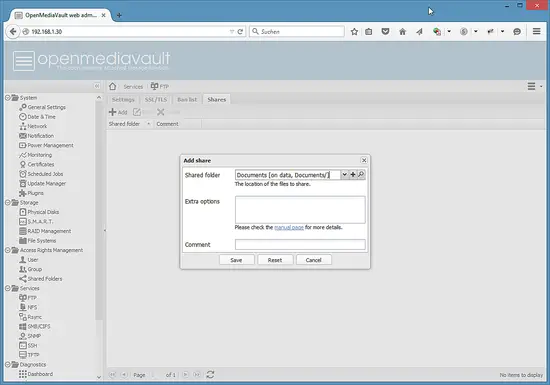Reload the page with the refresh icon

[x=240, y=32]
